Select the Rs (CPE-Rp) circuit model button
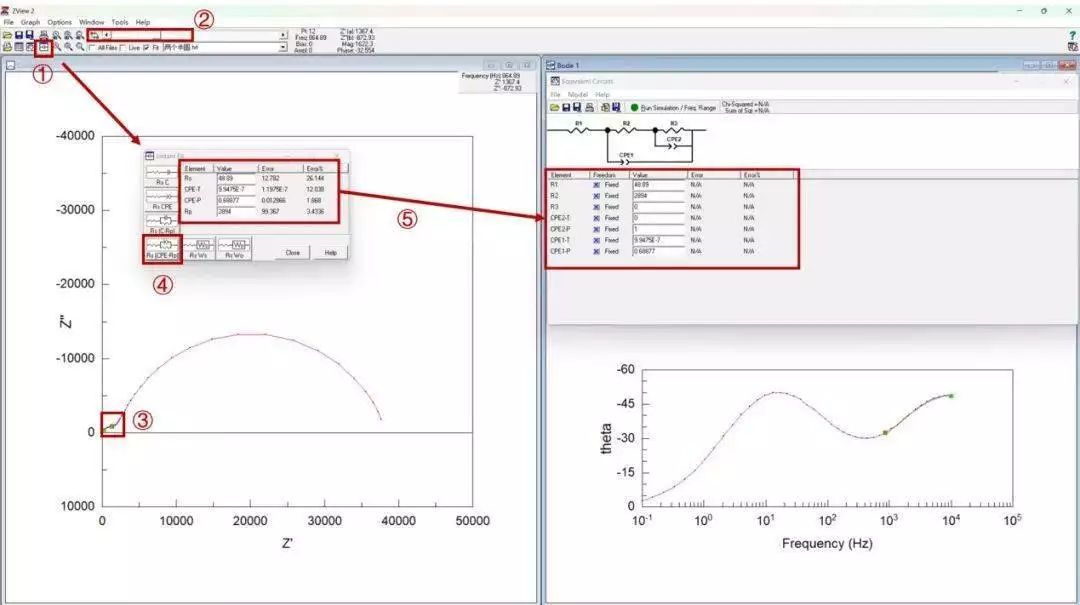Screen dimensions: 1080x605 [x=163, y=249]
